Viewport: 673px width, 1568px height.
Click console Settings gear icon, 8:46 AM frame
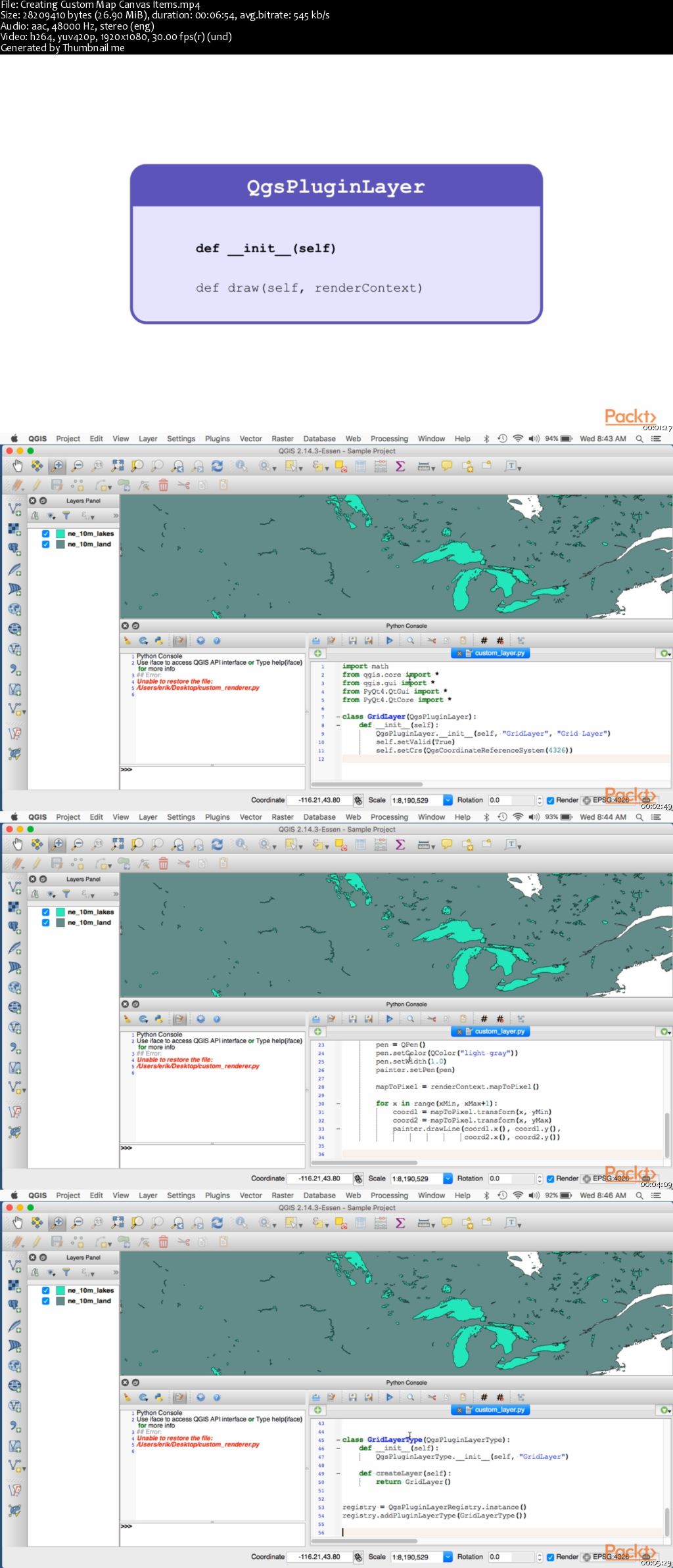point(200,1398)
